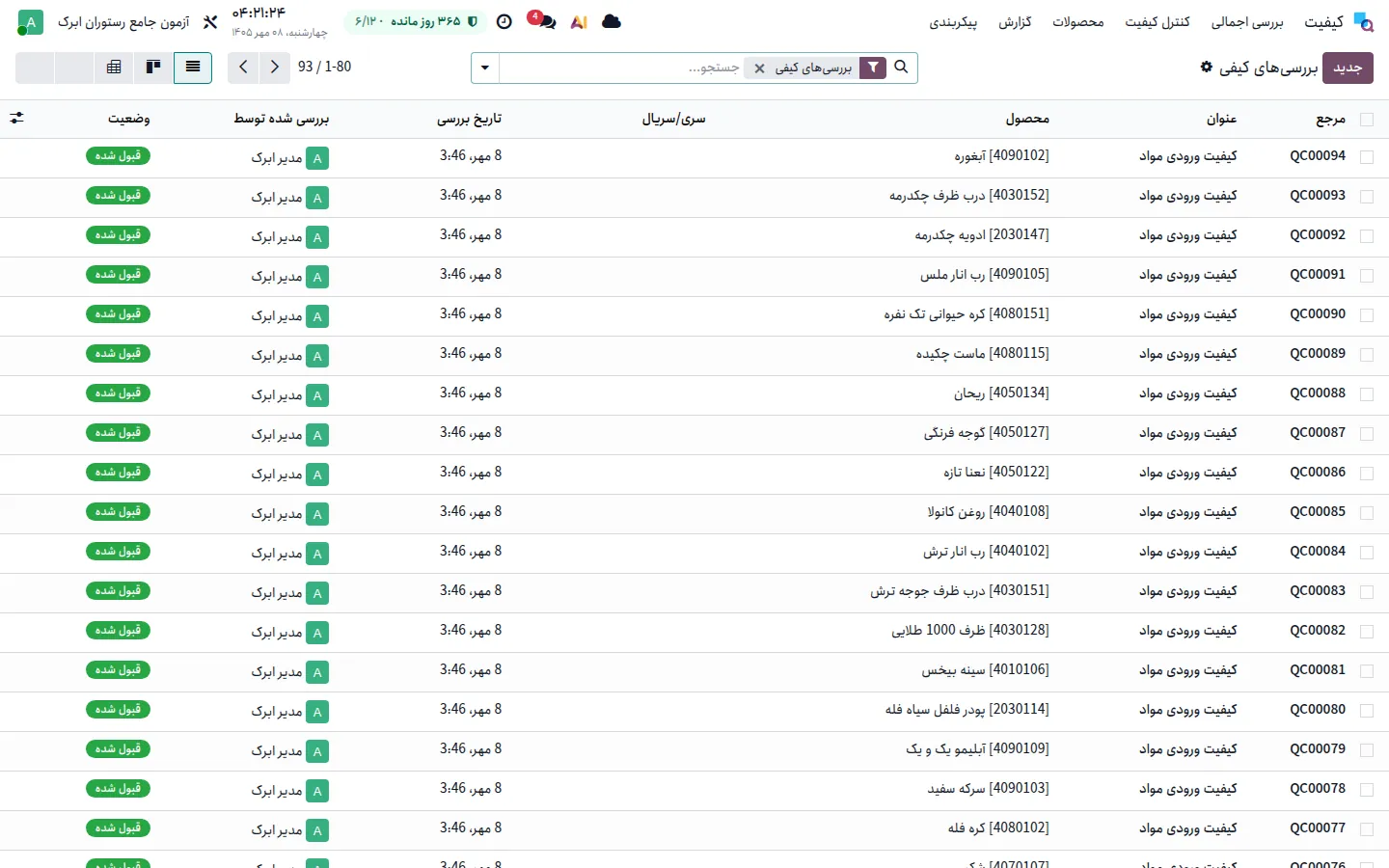
Task: Switch to pivot table view
Action: click(114, 67)
